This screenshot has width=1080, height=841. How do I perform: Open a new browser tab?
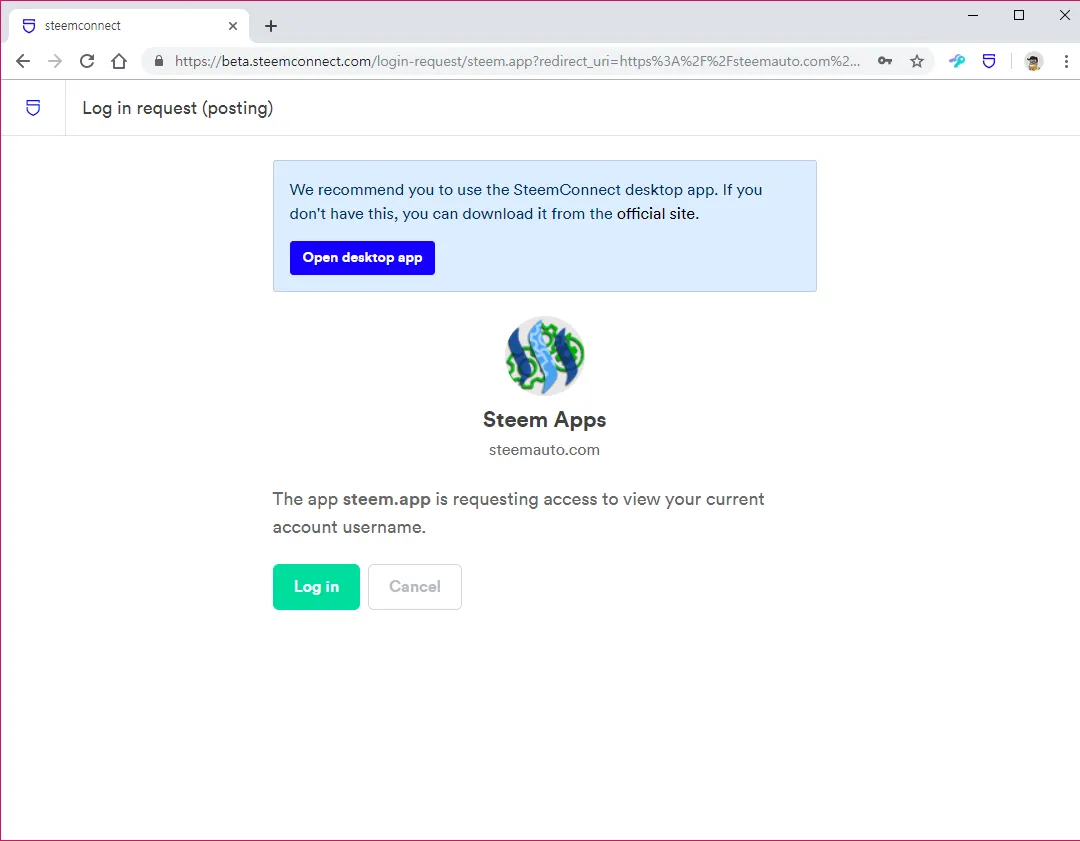click(271, 26)
